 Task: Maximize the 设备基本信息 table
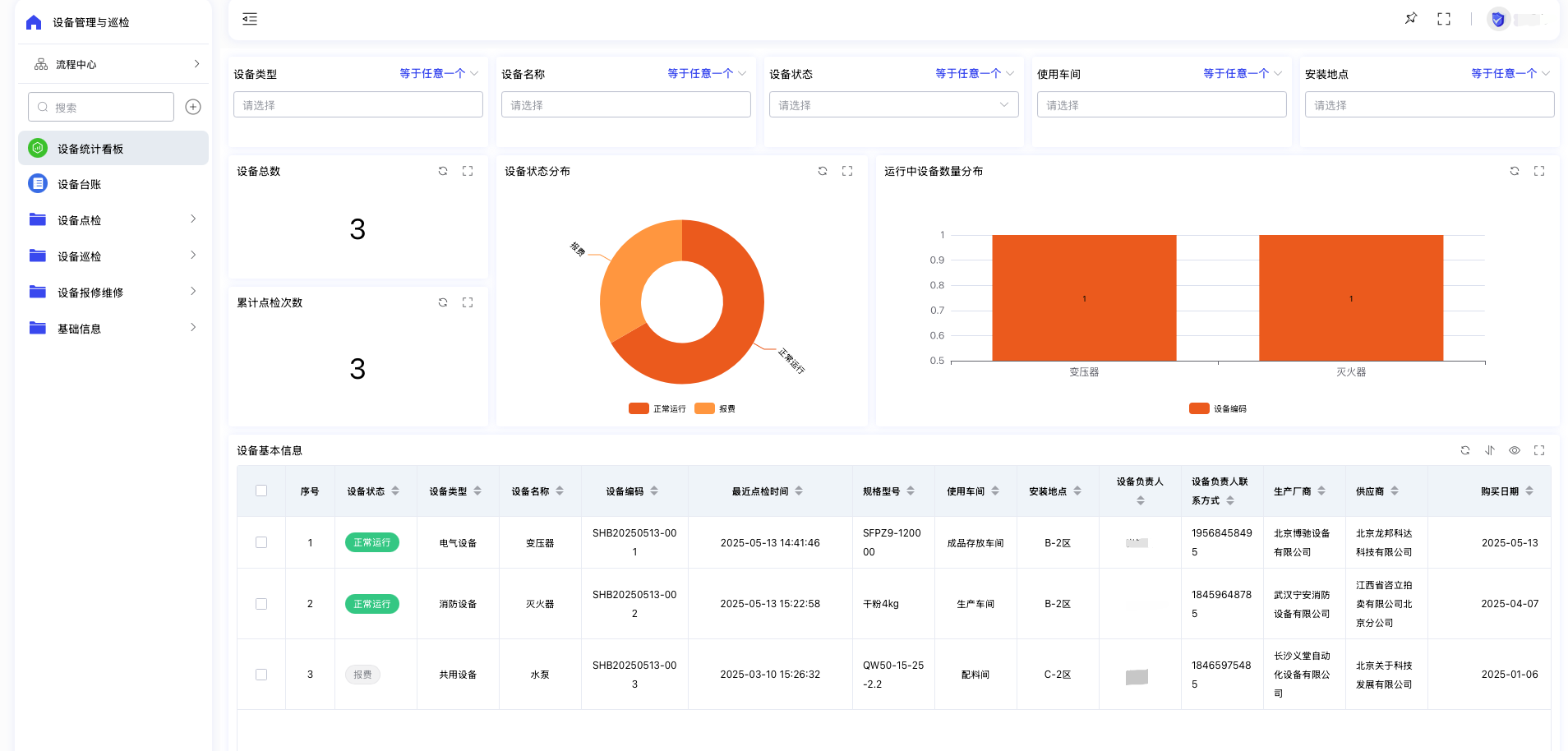click(1539, 450)
